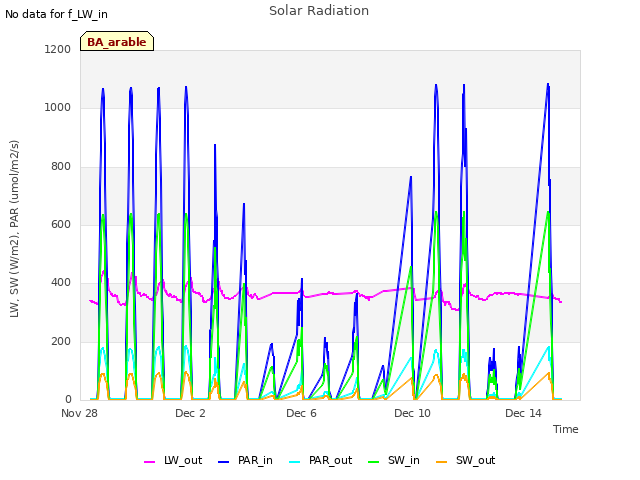
Task: Click the cyan PAR_out legend swatch
Action: pyautogui.click(x=294, y=462)
